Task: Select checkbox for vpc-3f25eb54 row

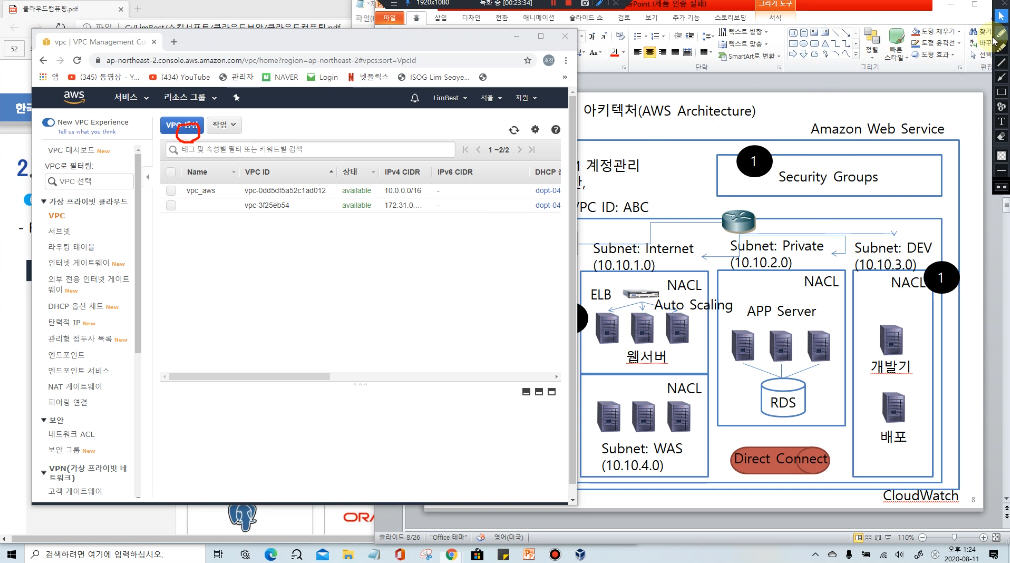Action: (171, 205)
